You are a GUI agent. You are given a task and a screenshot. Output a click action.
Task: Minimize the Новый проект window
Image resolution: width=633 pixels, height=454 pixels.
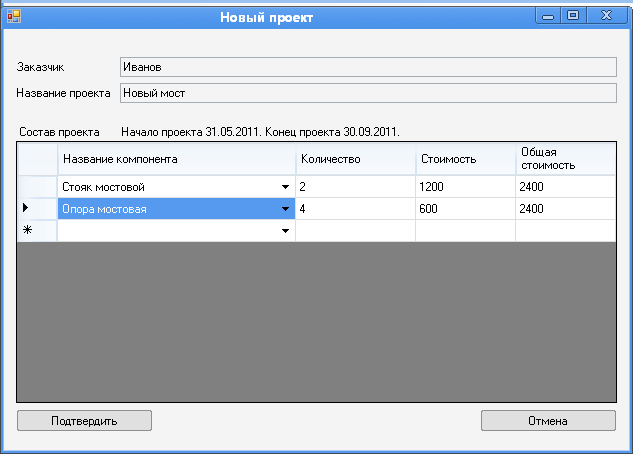click(548, 17)
